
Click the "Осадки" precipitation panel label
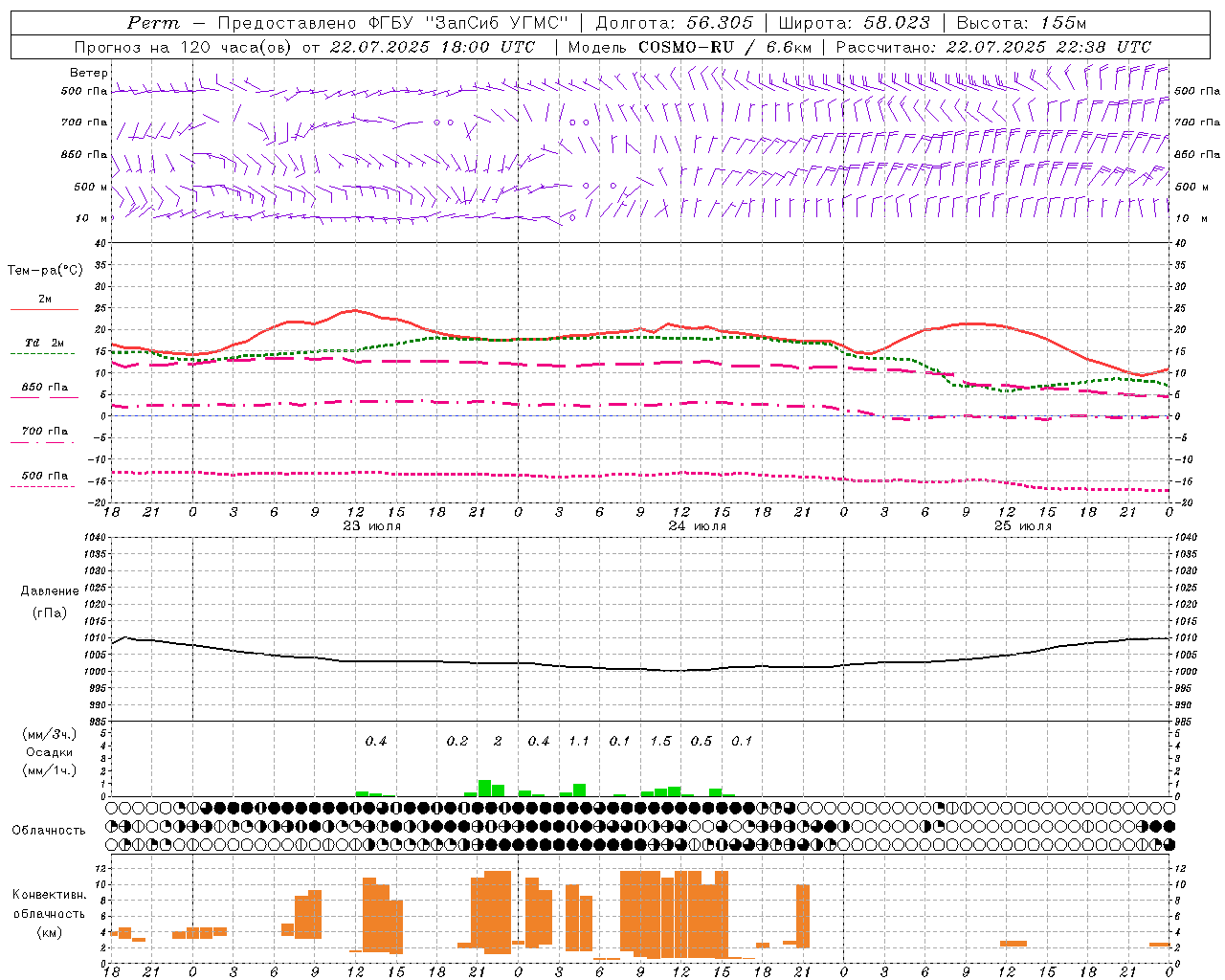tap(49, 752)
